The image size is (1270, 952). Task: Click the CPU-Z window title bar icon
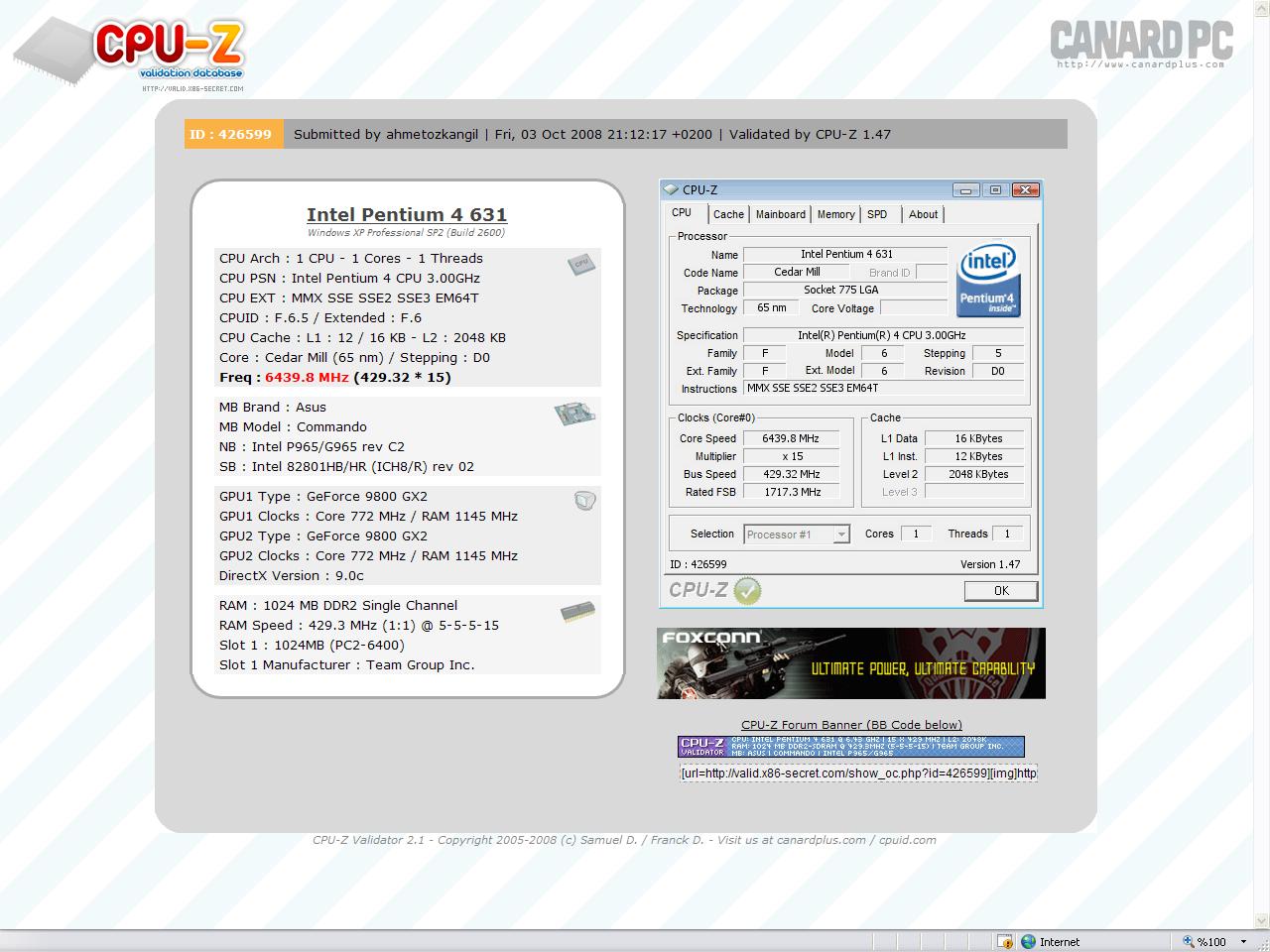click(x=672, y=190)
